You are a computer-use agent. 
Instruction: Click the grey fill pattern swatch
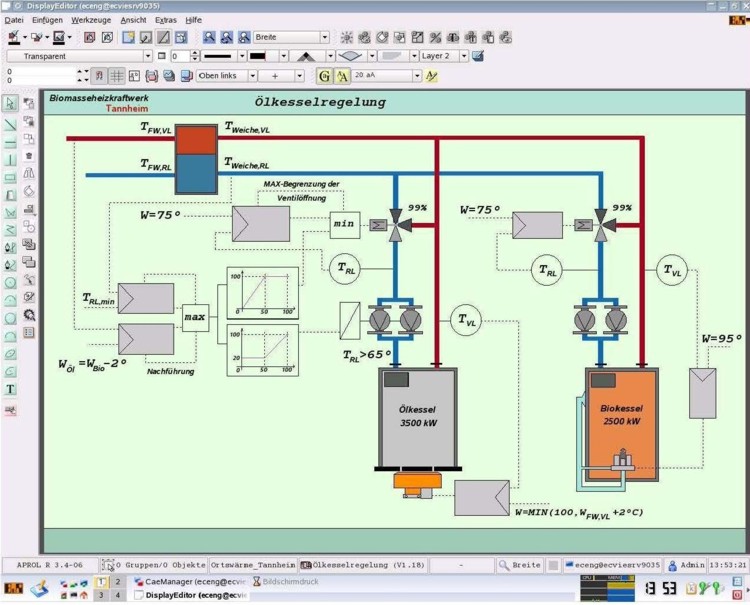click(392, 56)
